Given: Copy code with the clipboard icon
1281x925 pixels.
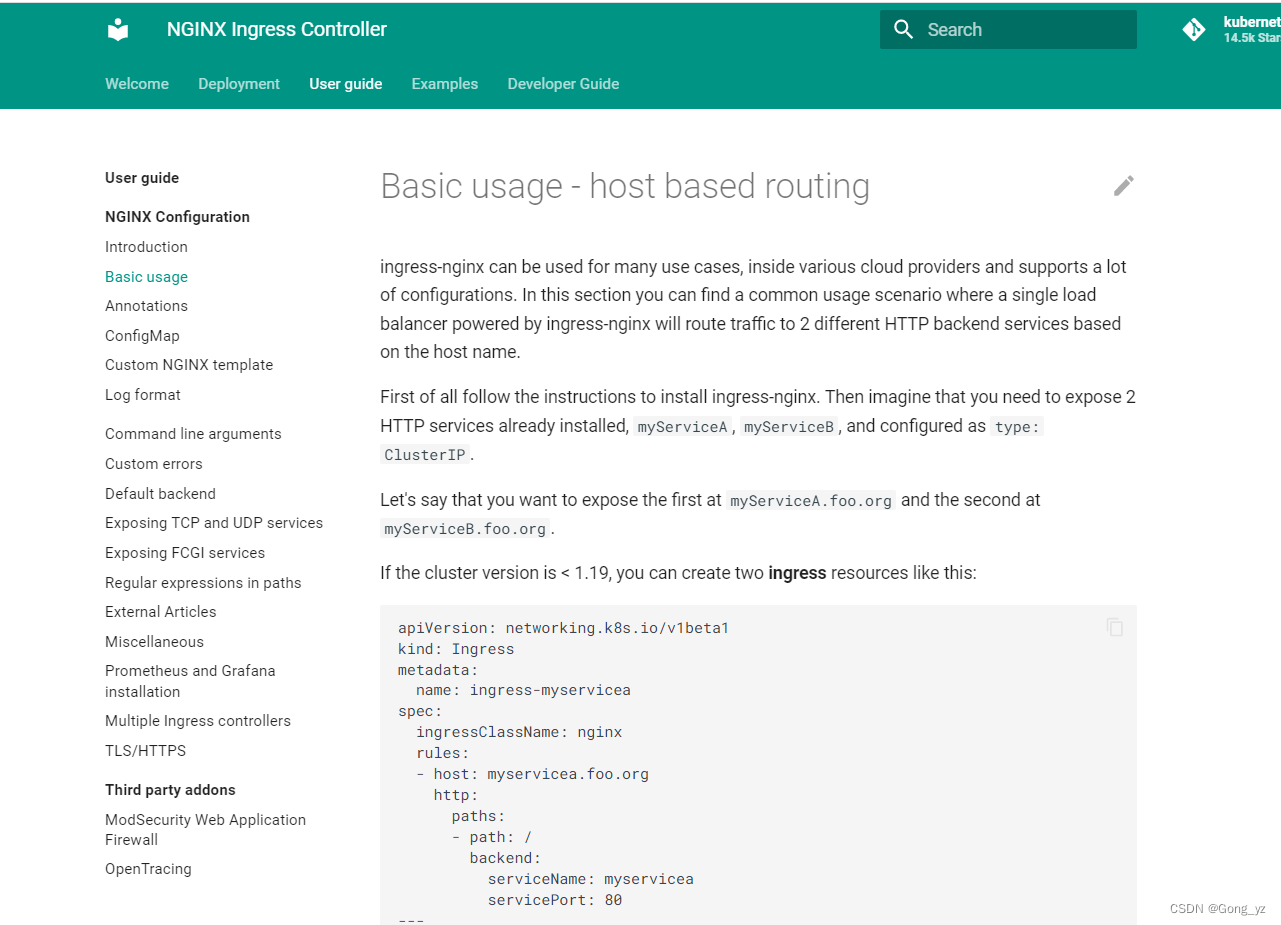Looking at the screenshot, I should click(x=1115, y=627).
